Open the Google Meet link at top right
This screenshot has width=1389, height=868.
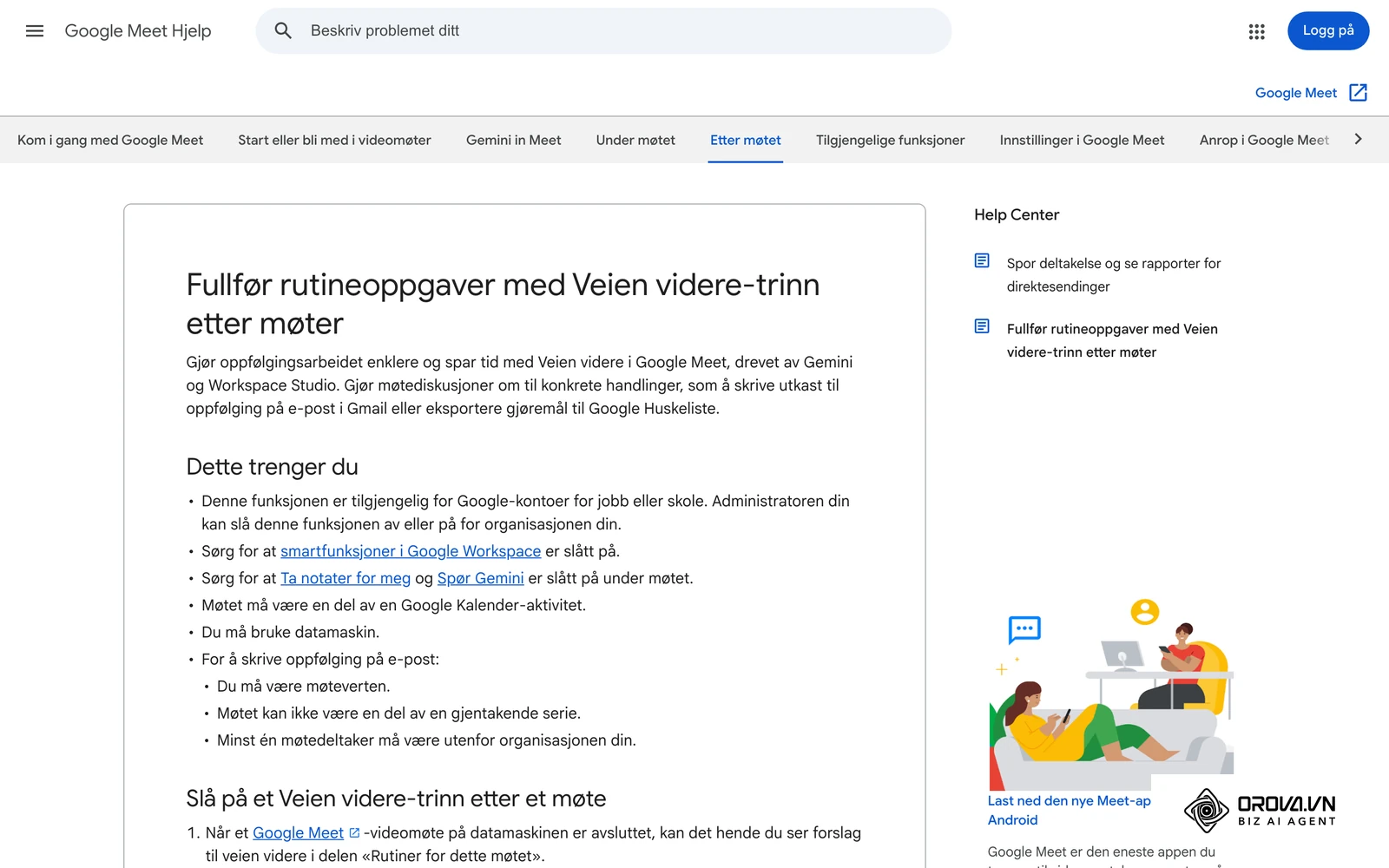[1295, 93]
